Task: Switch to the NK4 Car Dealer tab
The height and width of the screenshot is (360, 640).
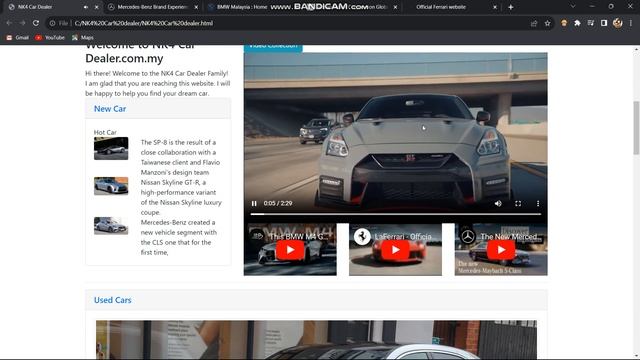Action: [53, 7]
